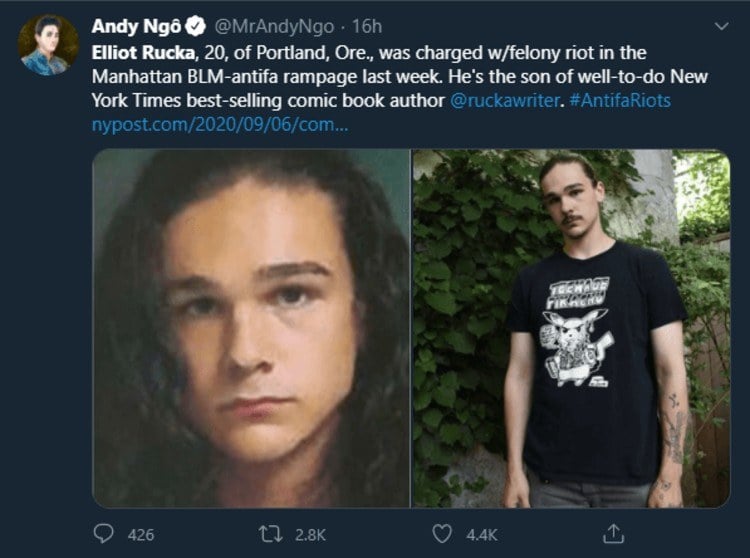Viewport: 750px width, 558px height.
Task: Click the share upload icon
Action: click(614, 534)
